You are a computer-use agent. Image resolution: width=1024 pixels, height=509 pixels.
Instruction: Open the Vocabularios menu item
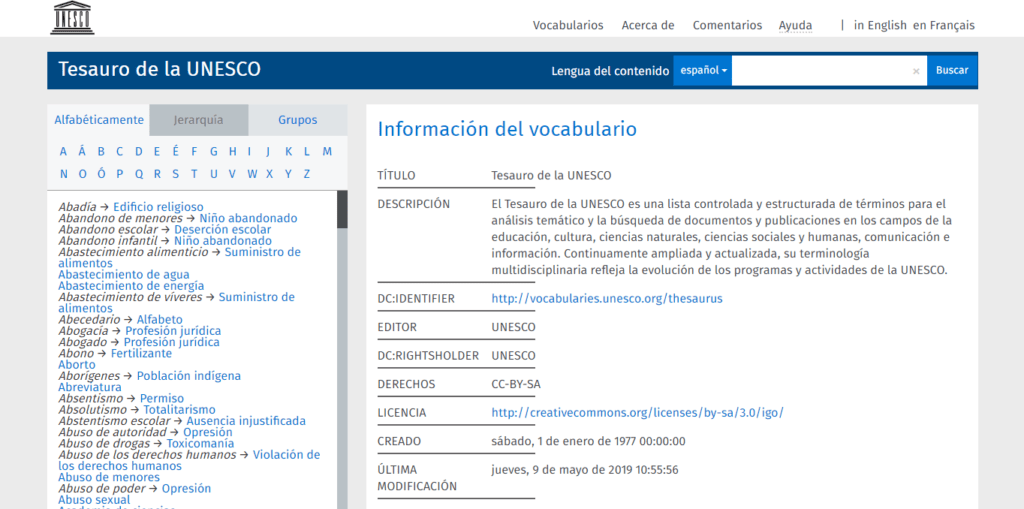pos(568,25)
